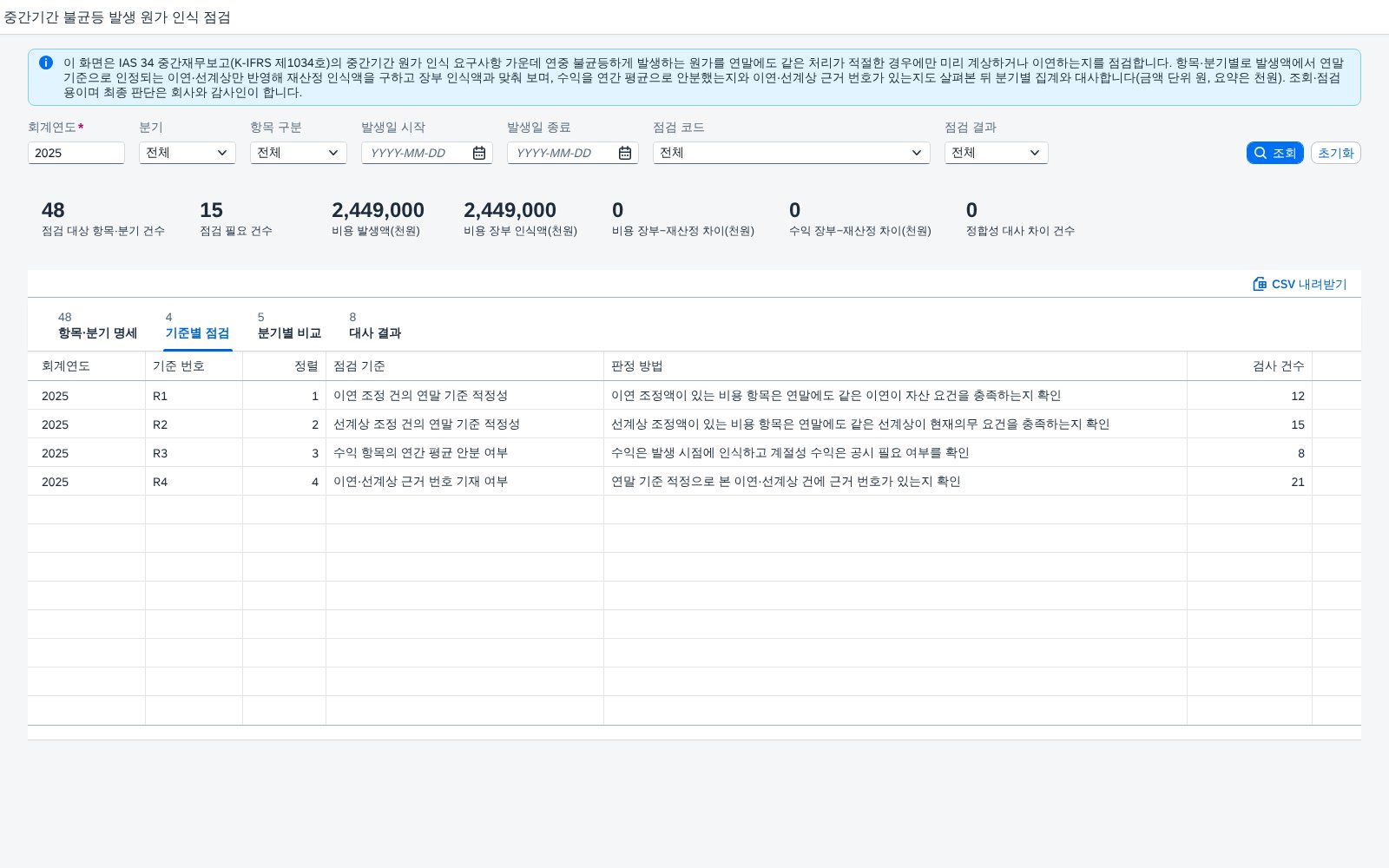Select the R1 cell
The width and height of the screenshot is (1389, 868).
pyautogui.click(x=194, y=396)
